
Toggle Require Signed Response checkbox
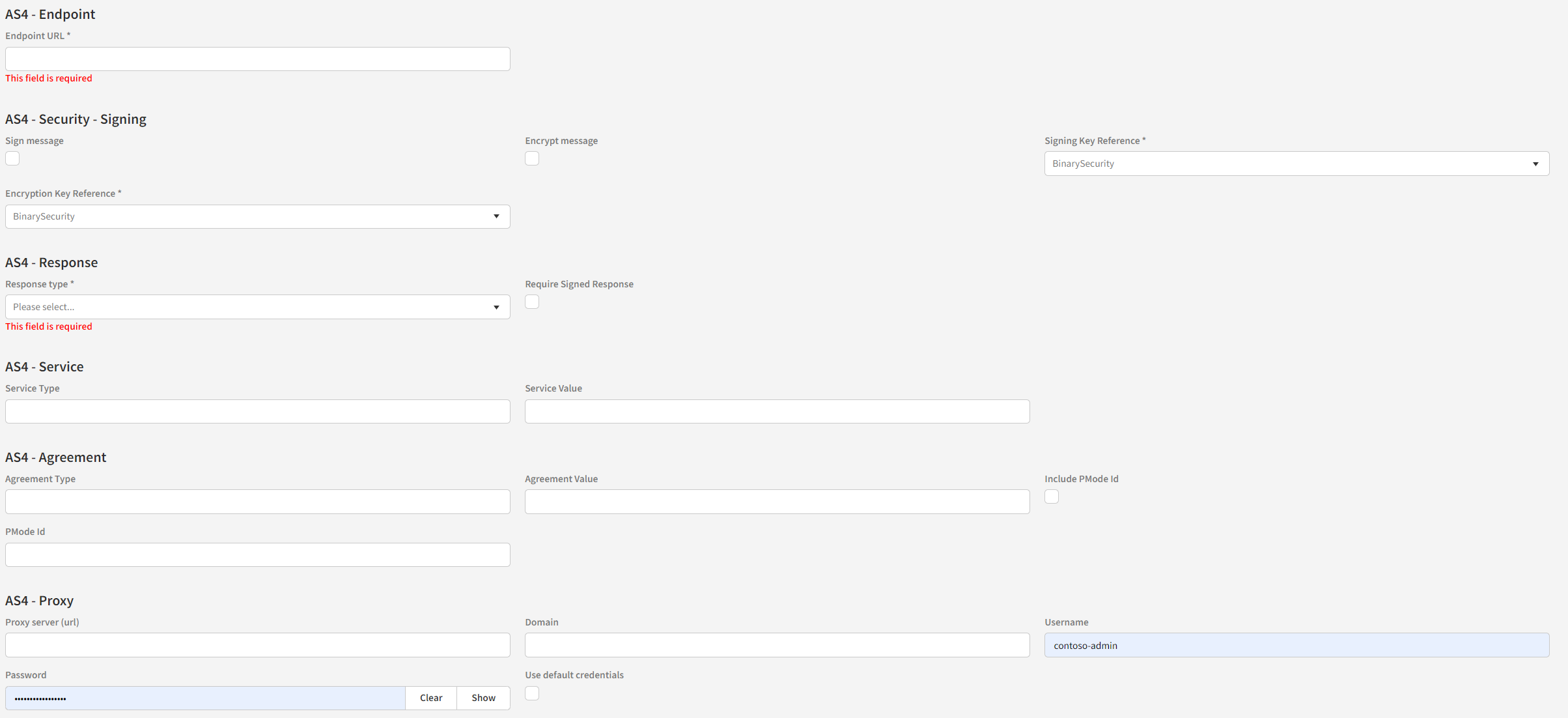[532, 302]
